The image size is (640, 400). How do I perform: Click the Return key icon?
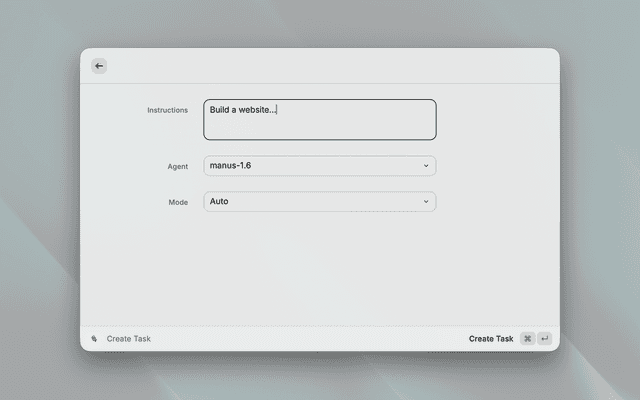(544, 339)
